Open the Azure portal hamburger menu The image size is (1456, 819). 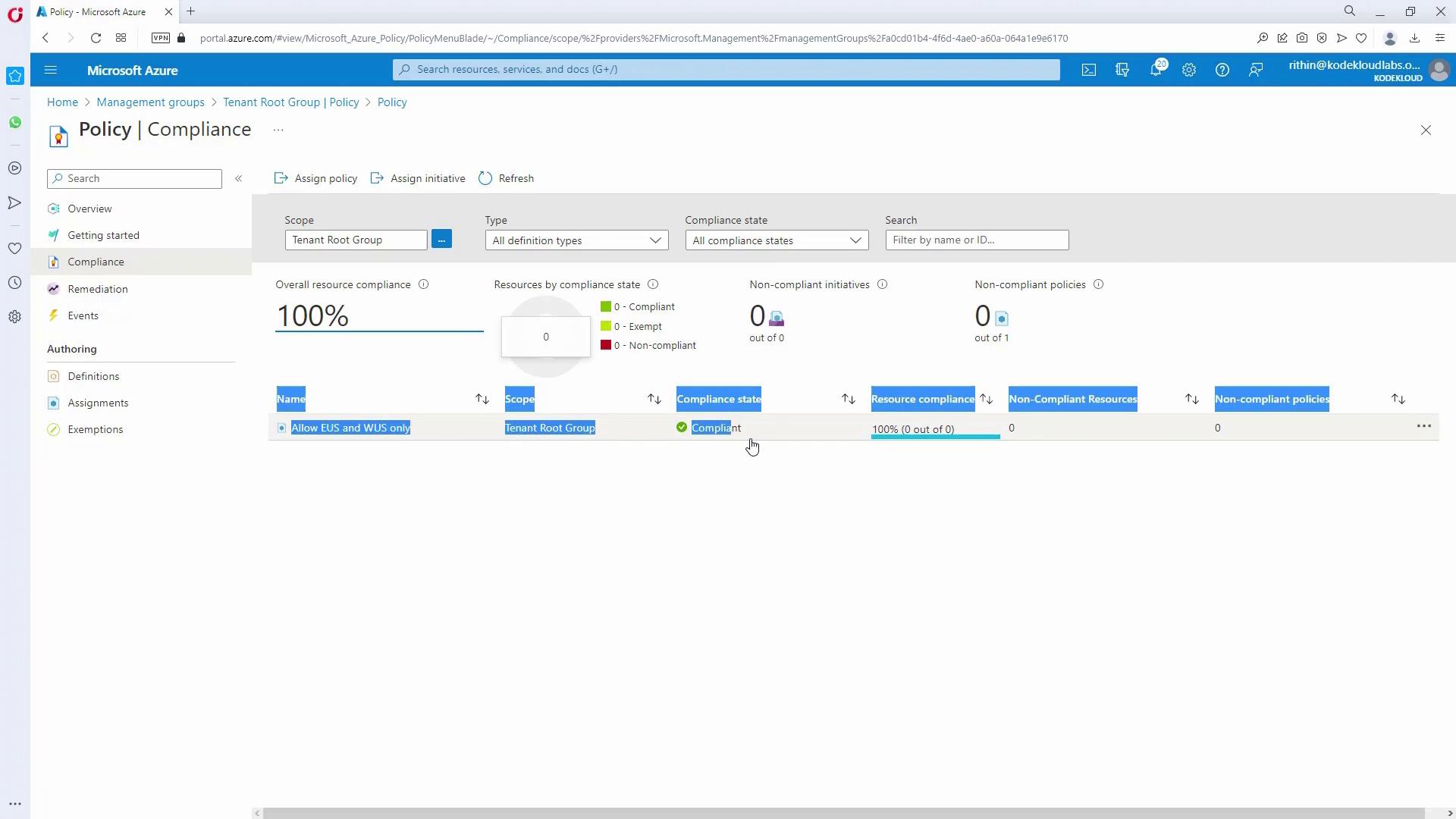tap(51, 70)
